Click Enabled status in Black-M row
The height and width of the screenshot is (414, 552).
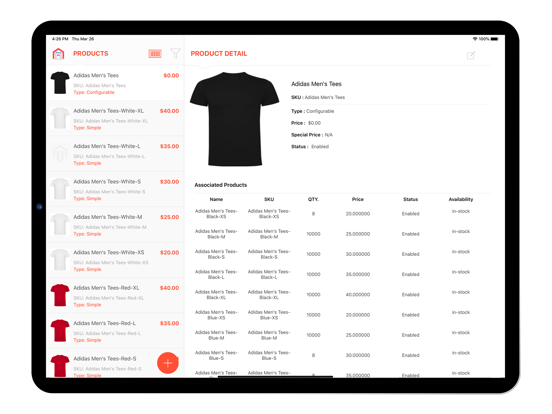point(410,234)
